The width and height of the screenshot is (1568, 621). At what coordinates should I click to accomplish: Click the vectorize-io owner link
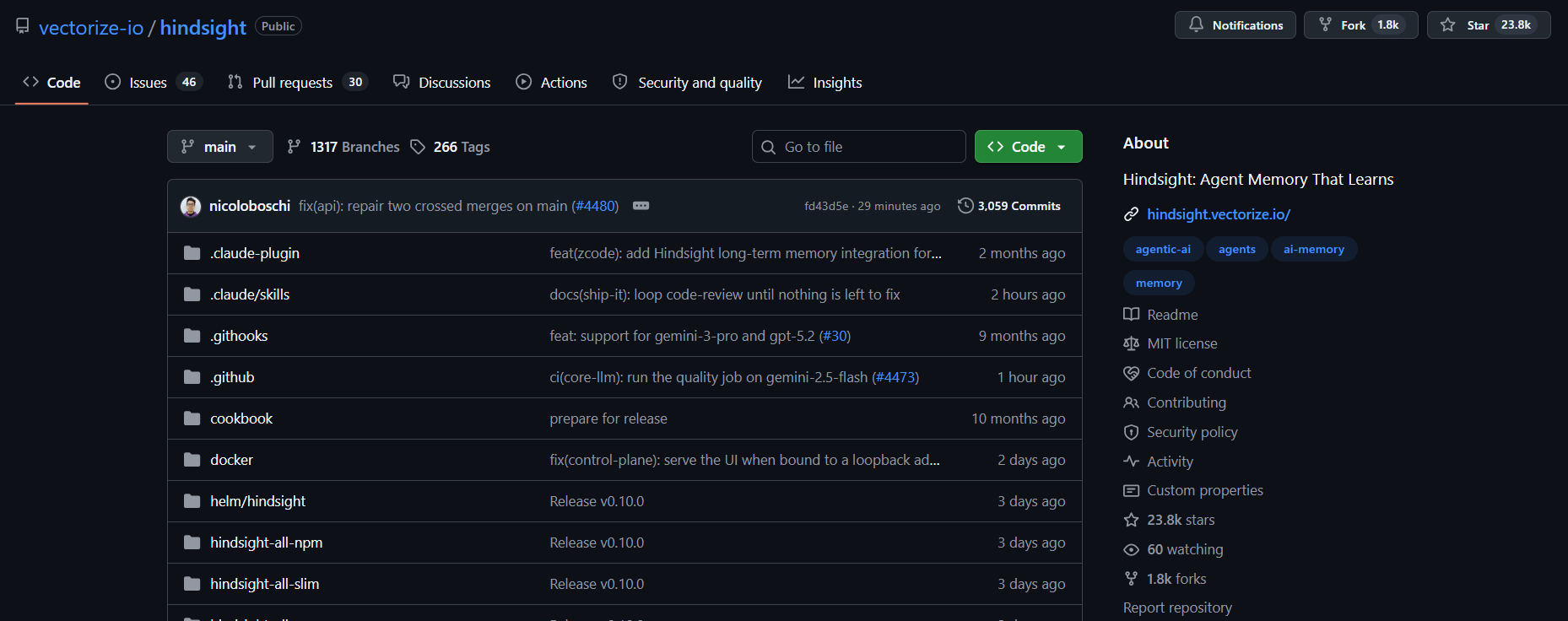(x=91, y=28)
